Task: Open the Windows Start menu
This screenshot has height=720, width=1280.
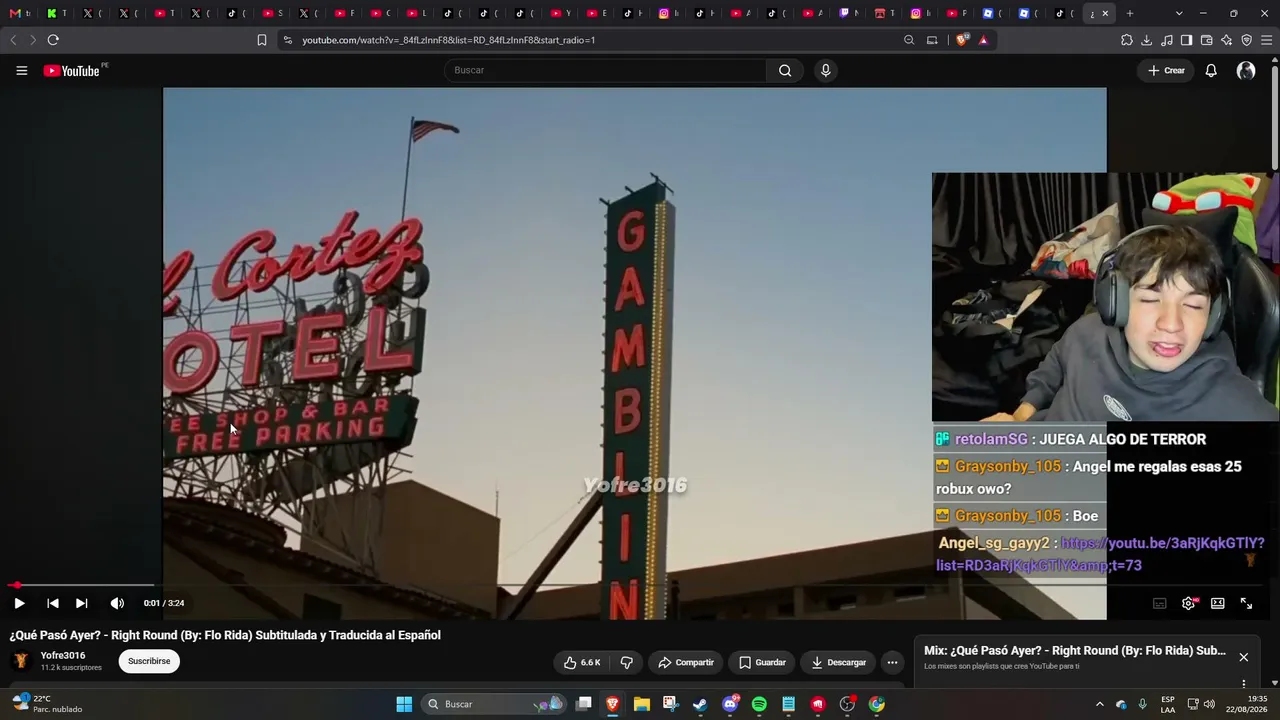Action: pyautogui.click(x=404, y=704)
